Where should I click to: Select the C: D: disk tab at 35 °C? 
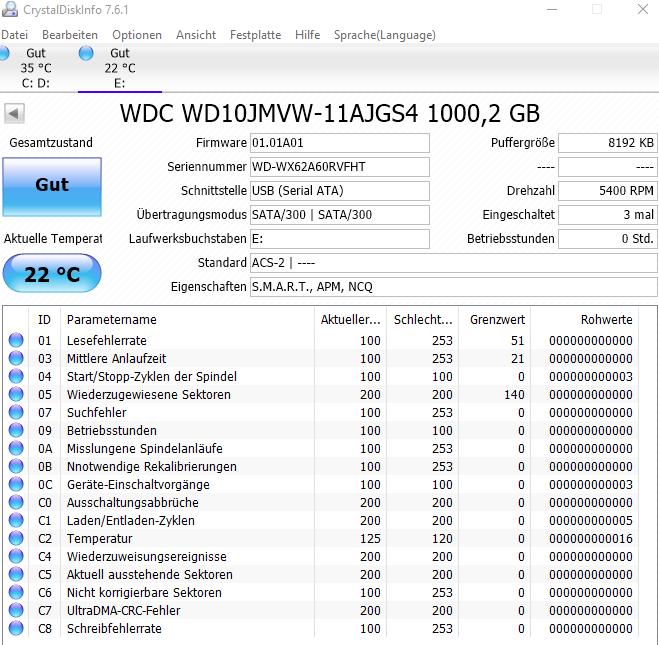(36, 68)
